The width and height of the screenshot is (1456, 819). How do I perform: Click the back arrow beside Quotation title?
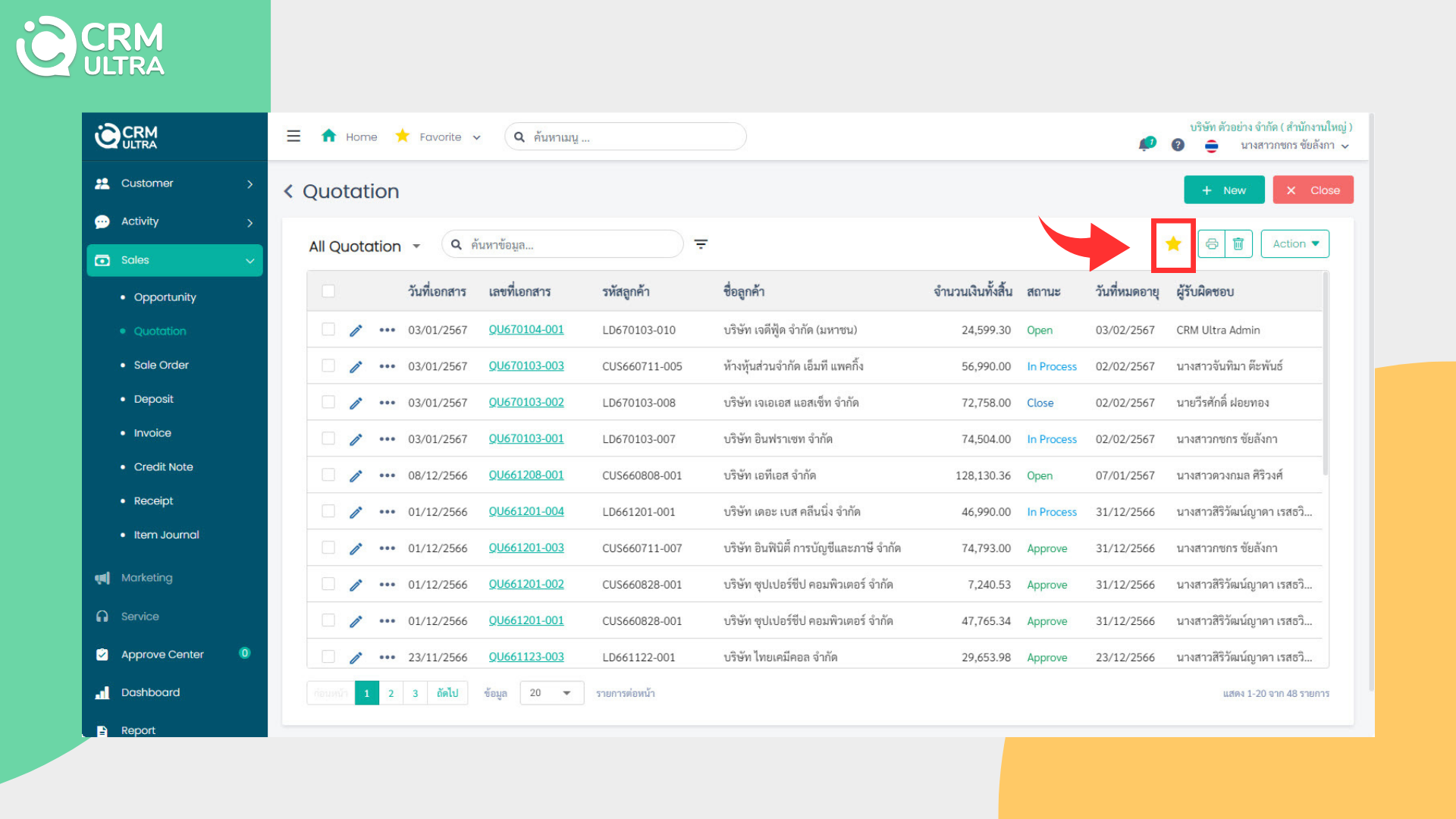288,191
